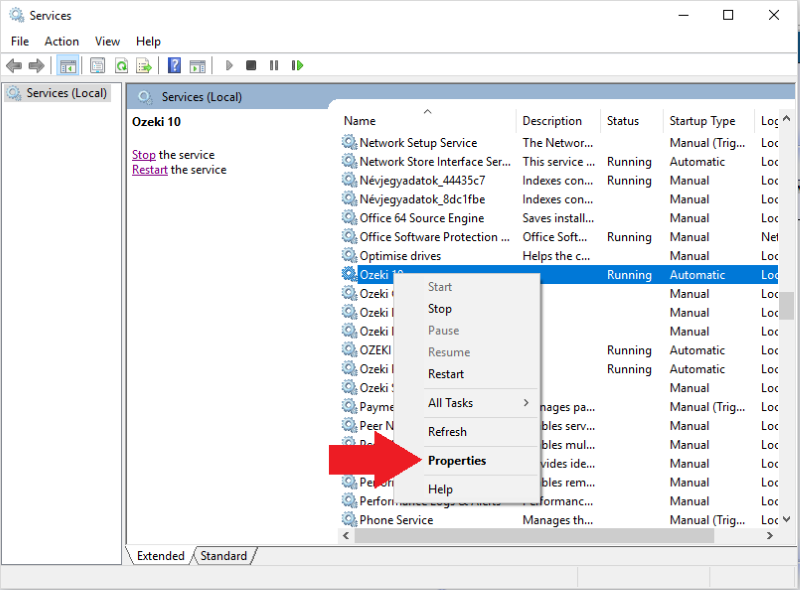Click horizontal scrollbar right arrow
This screenshot has width=800, height=590.
coord(770,535)
